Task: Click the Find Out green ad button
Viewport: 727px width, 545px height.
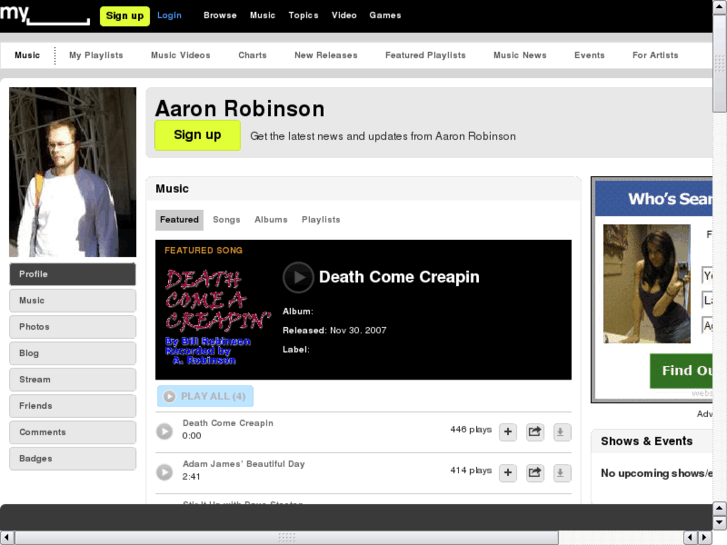Action: [x=681, y=371]
